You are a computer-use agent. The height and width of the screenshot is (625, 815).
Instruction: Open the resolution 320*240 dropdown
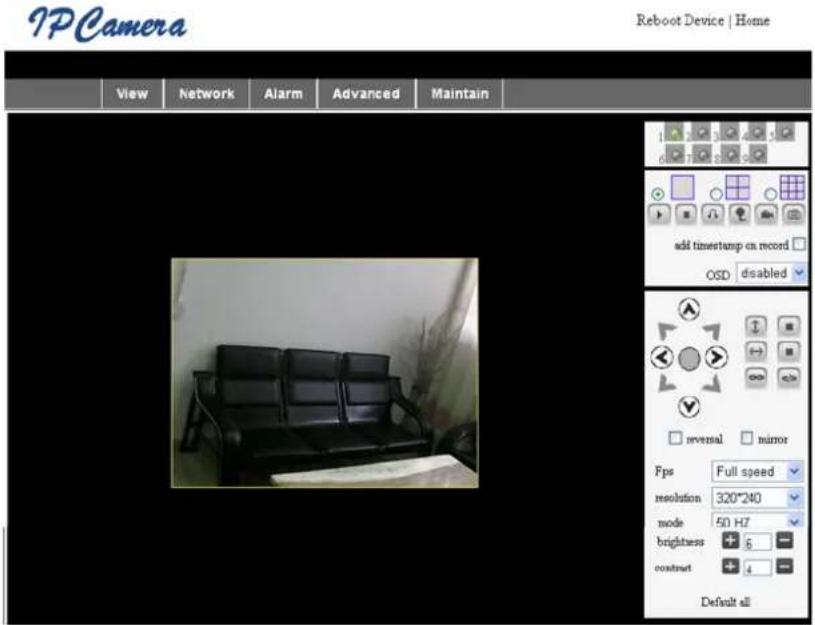coord(757,498)
